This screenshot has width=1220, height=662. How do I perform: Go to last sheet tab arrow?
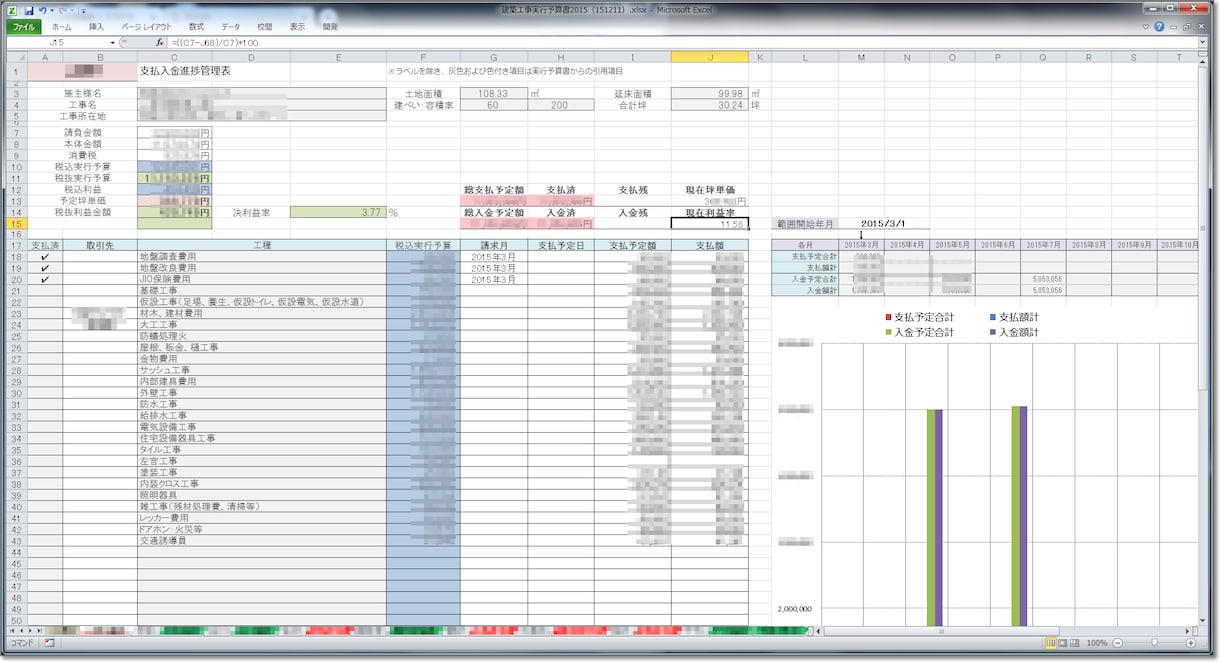click(x=41, y=631)
